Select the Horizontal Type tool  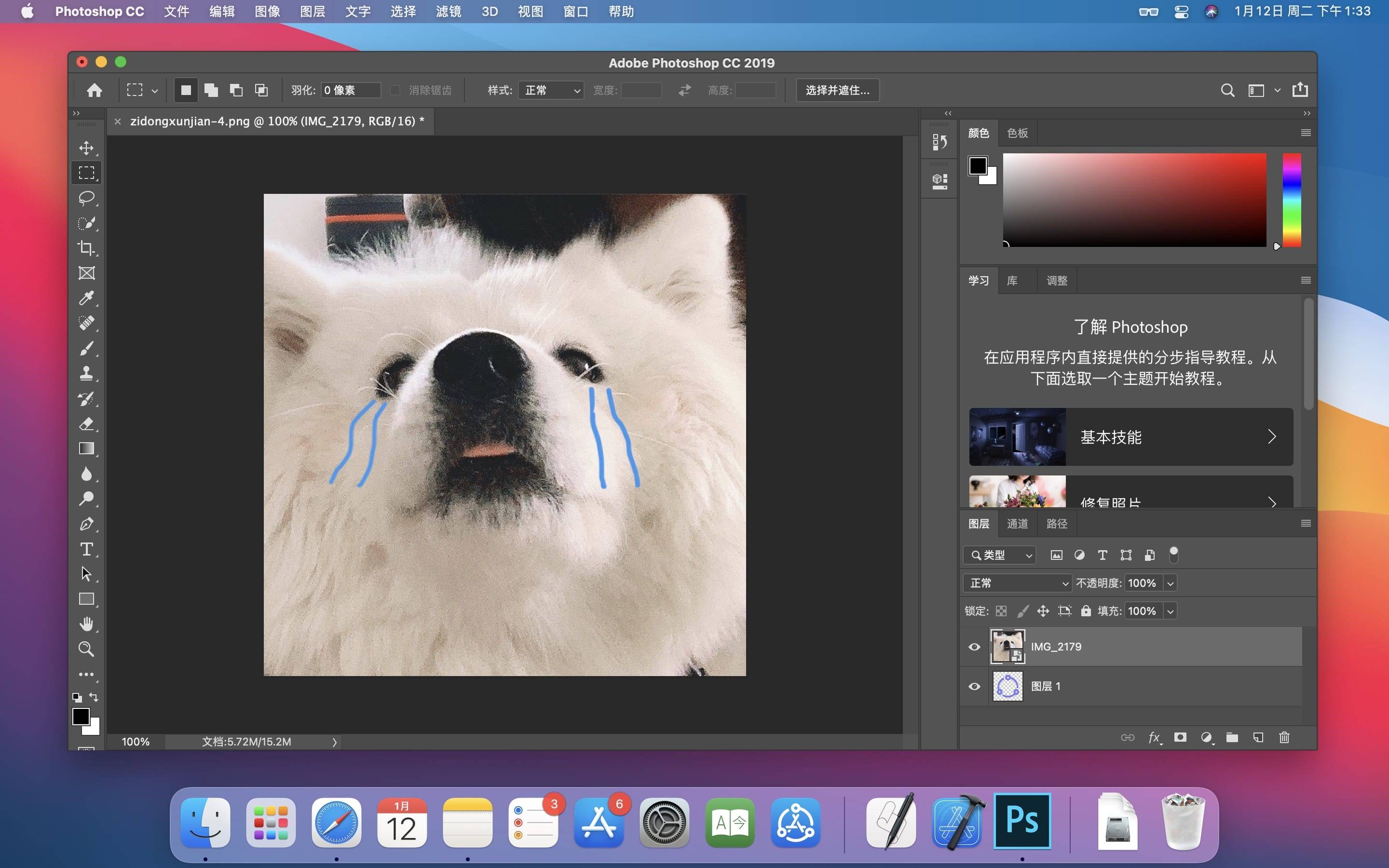87,549
